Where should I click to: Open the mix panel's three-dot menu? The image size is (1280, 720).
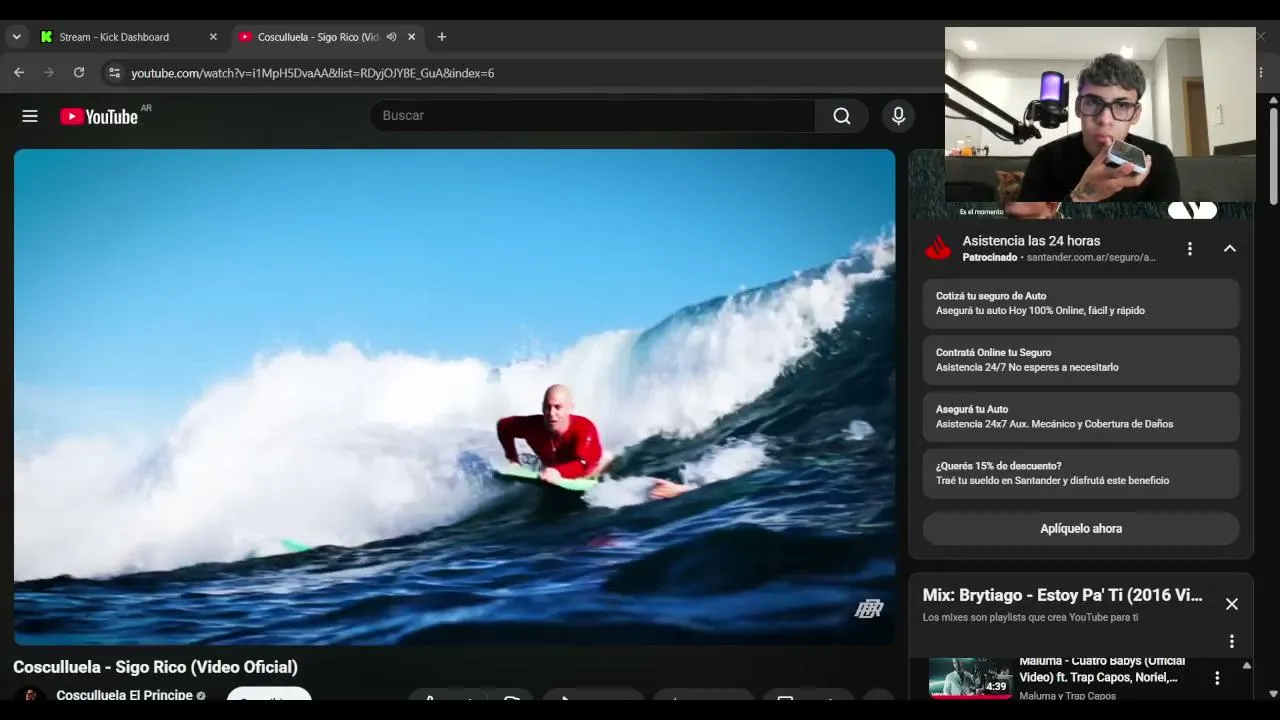(1232, 641)
